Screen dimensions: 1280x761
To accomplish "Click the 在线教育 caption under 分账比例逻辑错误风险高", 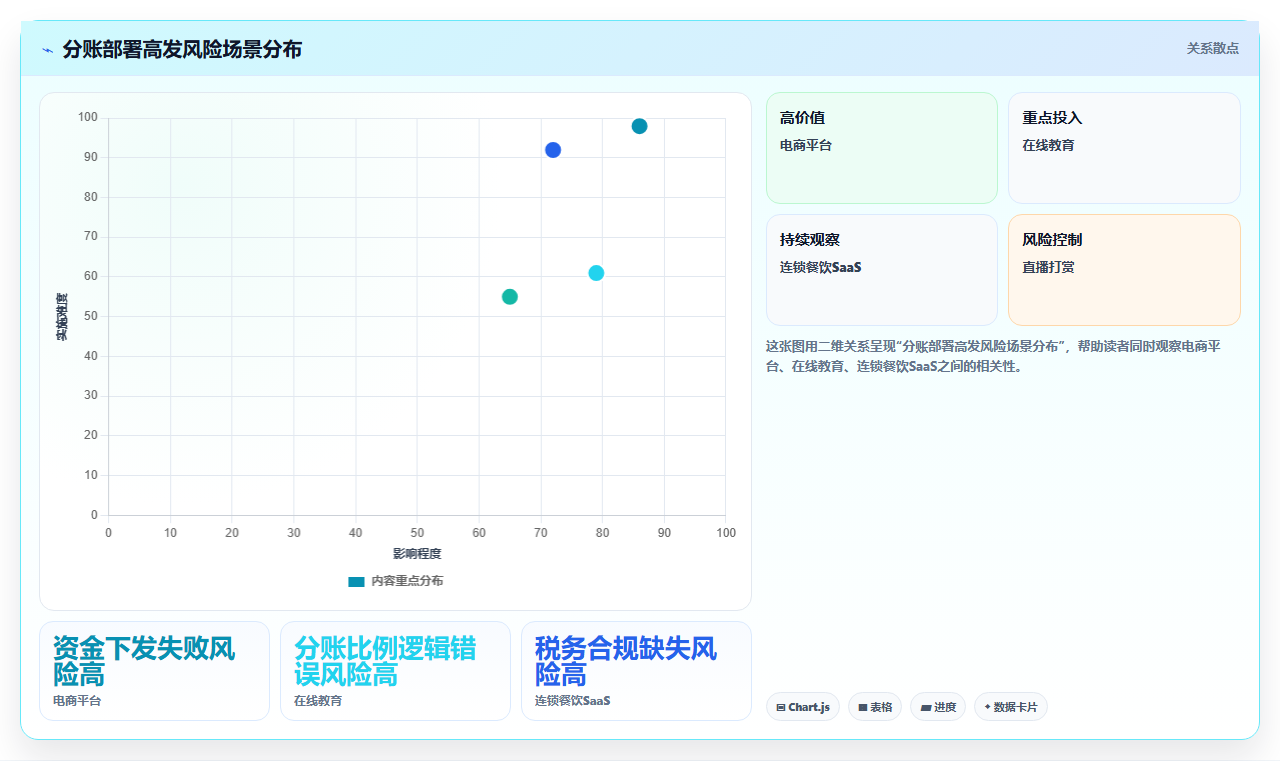I will 318,701.
